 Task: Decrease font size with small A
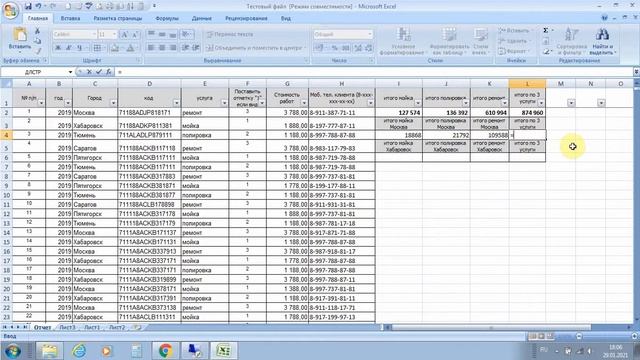(136, 34)
